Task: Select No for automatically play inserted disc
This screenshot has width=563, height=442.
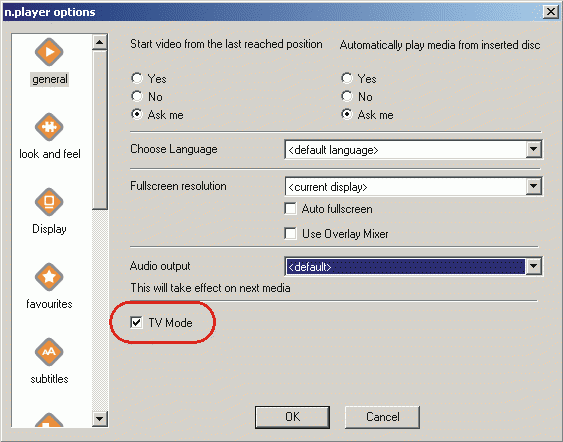Action: [347, 96]
